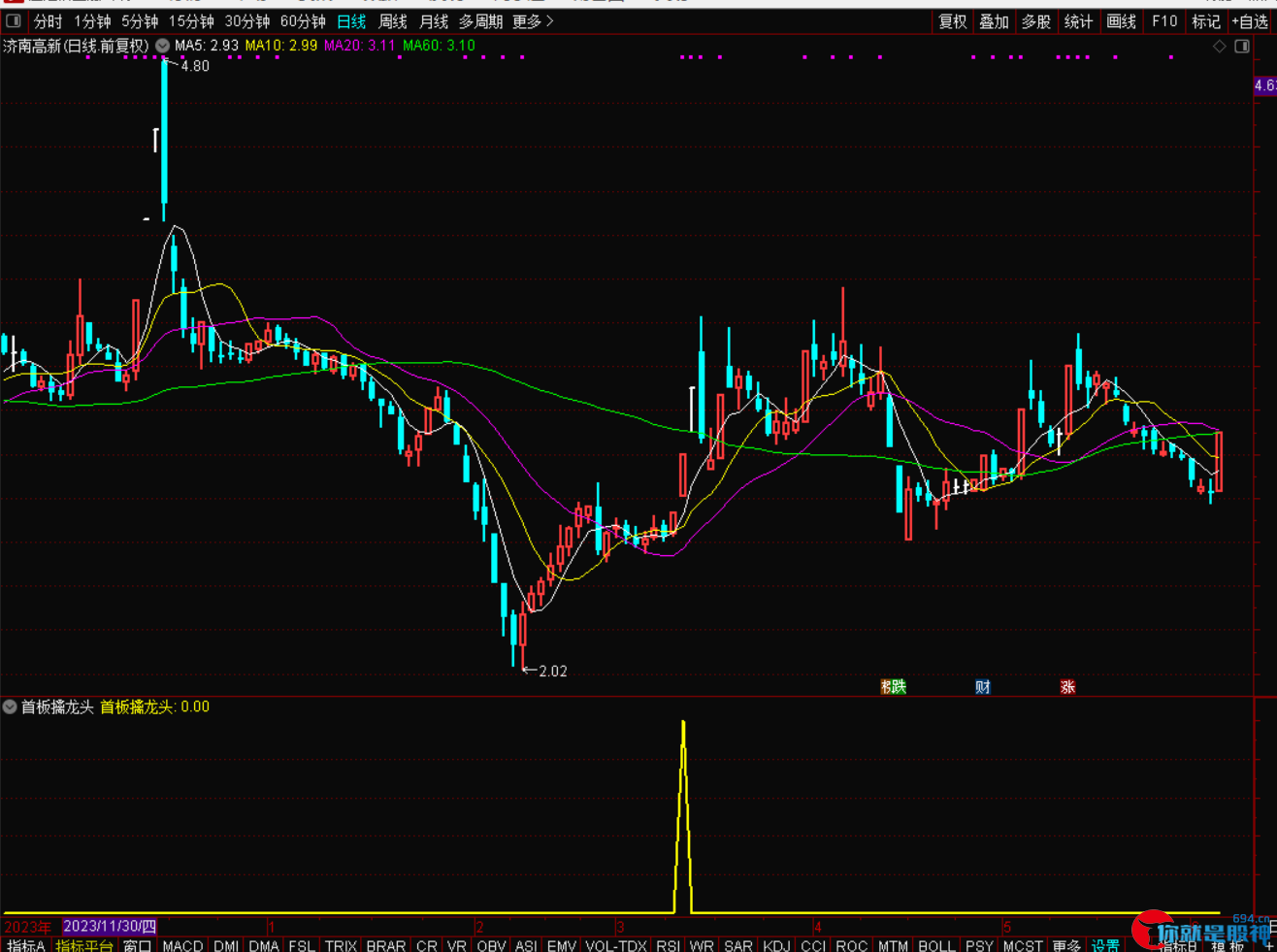Click the MA5: 2.93 label
The height and width of the screenshot is (952, 1277).
pos(207,46)
